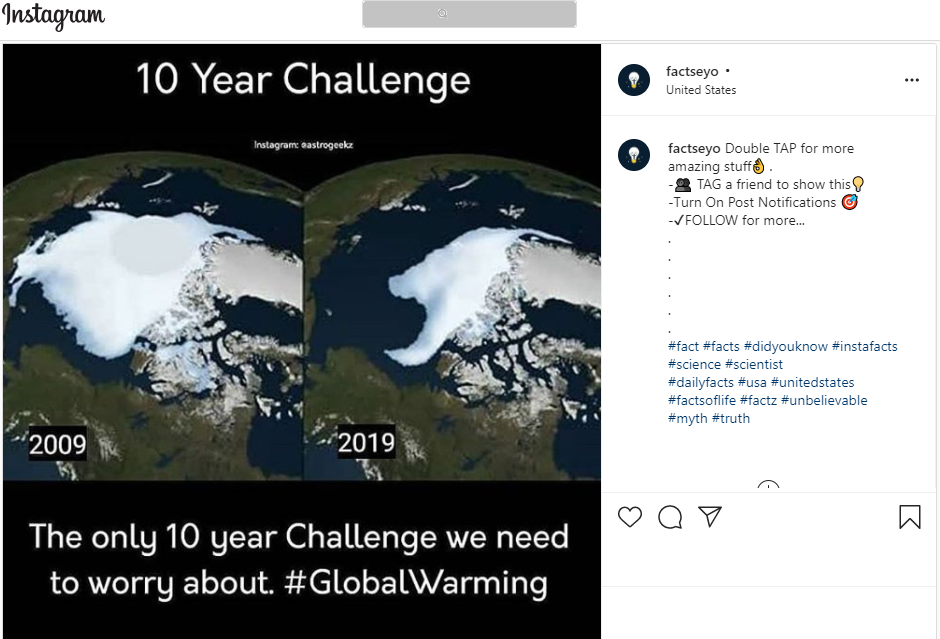Click the Instagram logo
The height and width of the screenshot is (639, 940).
(x=54, y=16)
